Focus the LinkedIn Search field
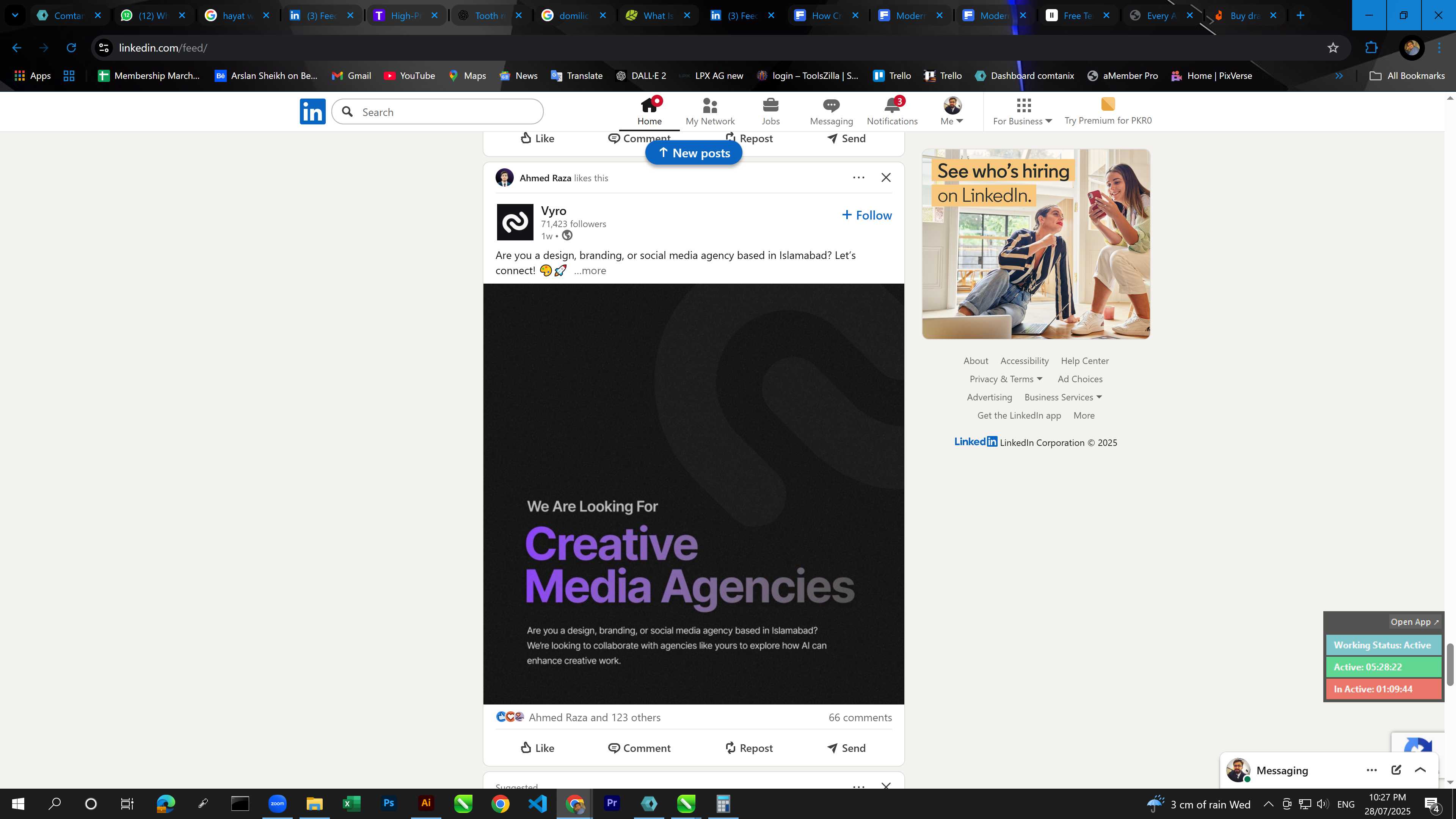The image size is (1456, 819). [x=438, y=112]
